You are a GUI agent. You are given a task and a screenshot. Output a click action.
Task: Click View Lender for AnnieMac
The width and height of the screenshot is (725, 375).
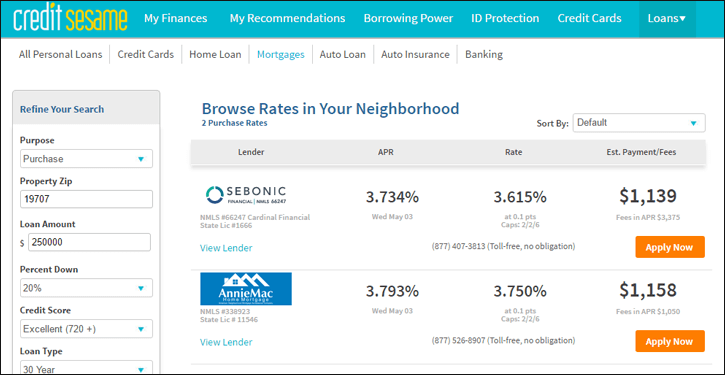click(x=226, y=342)
